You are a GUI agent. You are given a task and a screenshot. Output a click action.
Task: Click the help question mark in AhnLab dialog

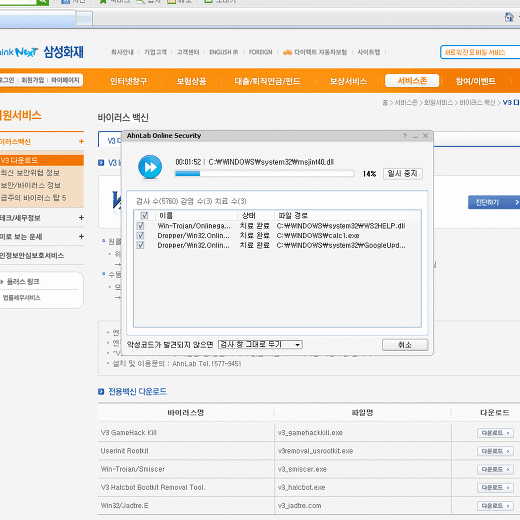tap(405, 136)
